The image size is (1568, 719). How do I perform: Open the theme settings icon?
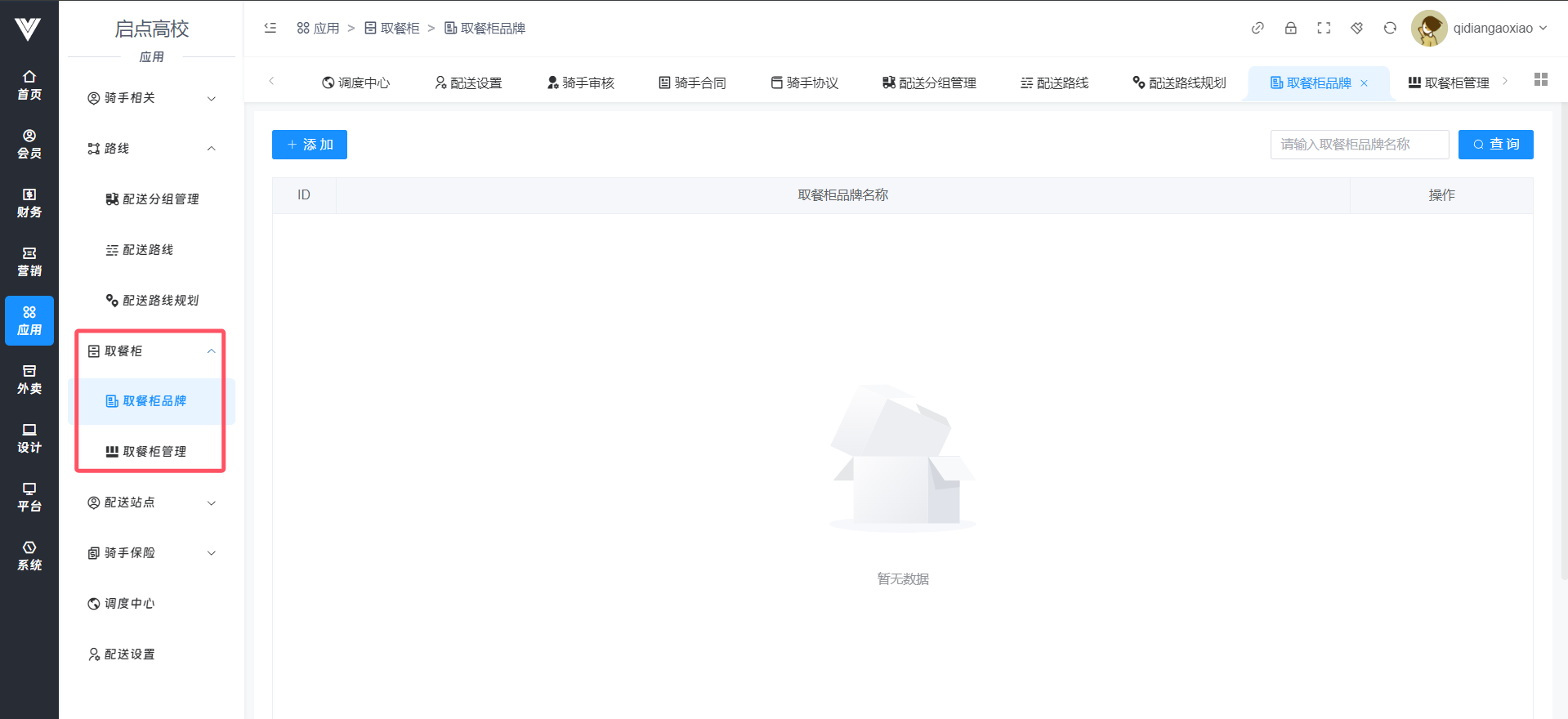click(1356, 28)
